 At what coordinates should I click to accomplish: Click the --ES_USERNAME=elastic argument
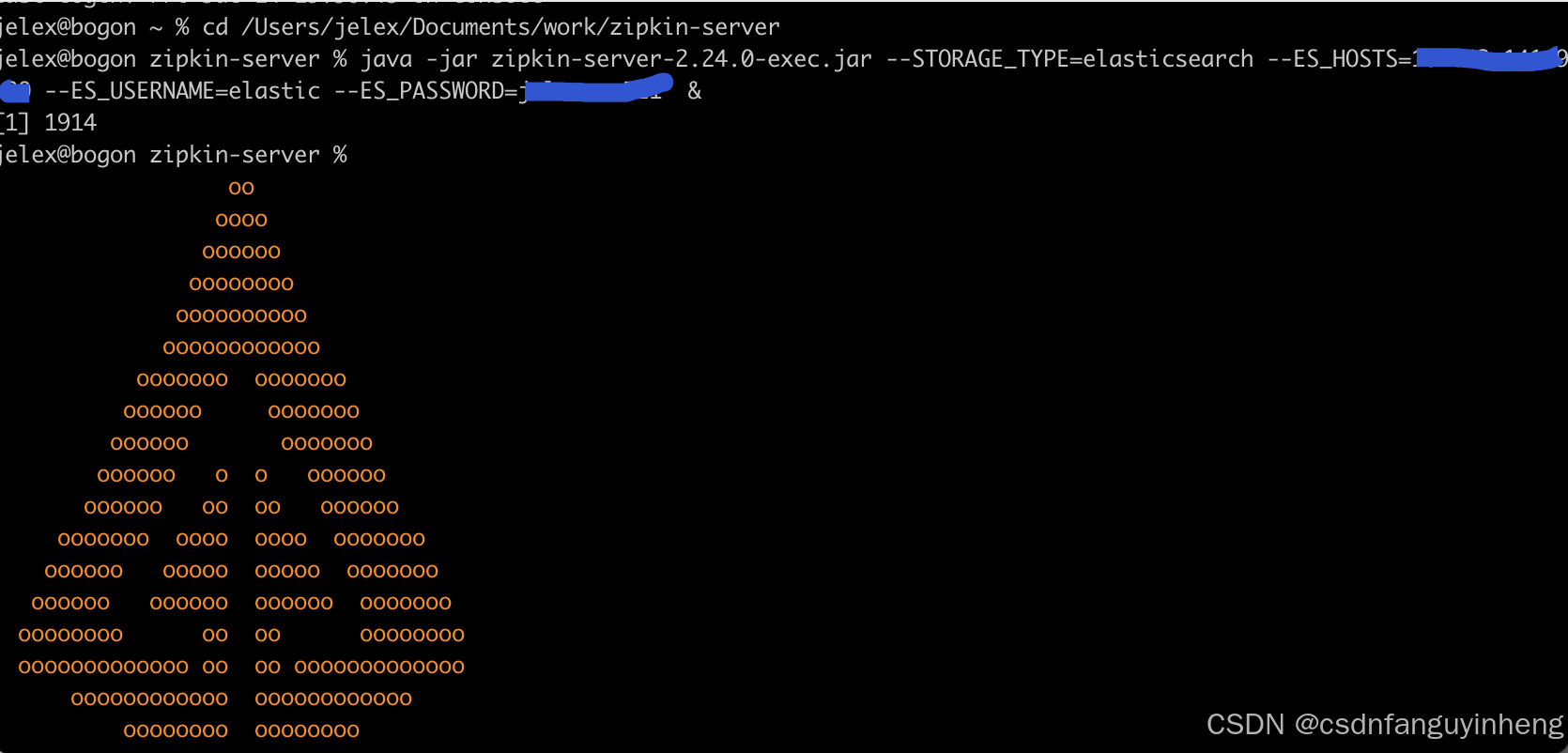coord(182,91)
